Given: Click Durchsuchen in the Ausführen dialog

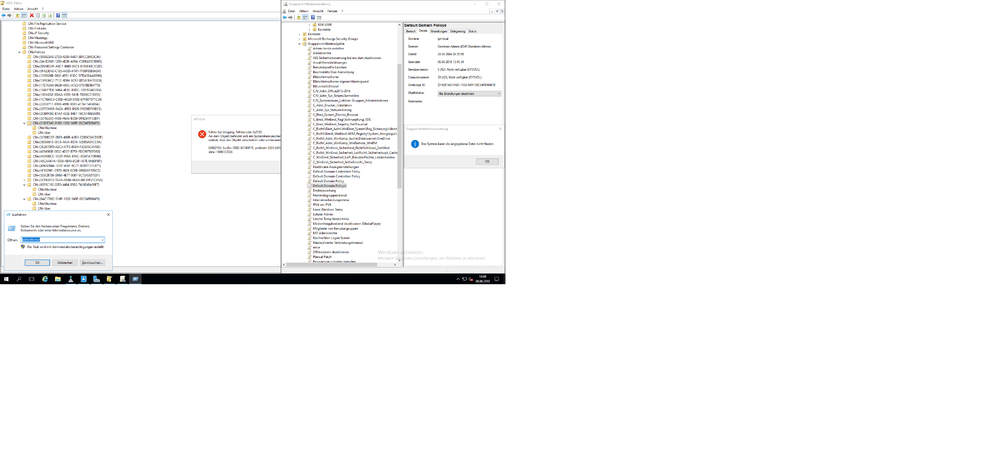Looking at the screenshot, I should 92,262.
